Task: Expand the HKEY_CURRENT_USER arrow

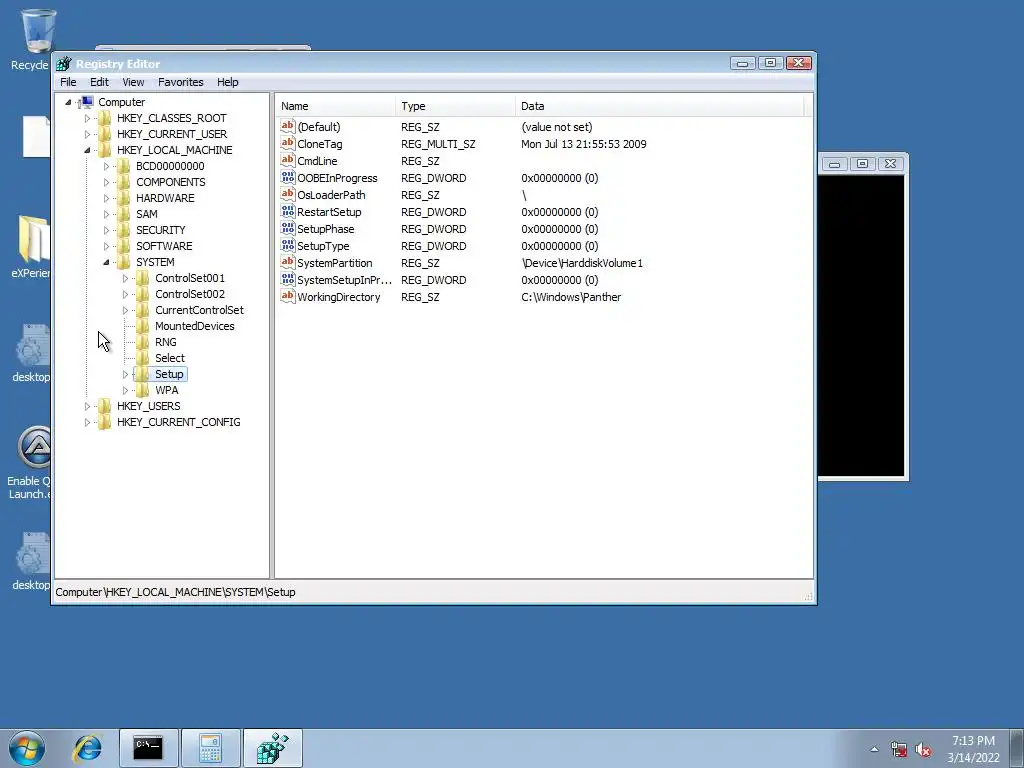Action: pos(88,134)
